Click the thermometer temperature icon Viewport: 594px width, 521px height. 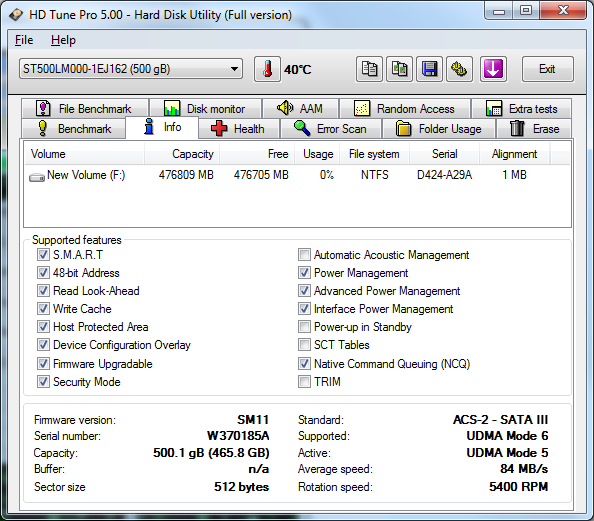267,69
